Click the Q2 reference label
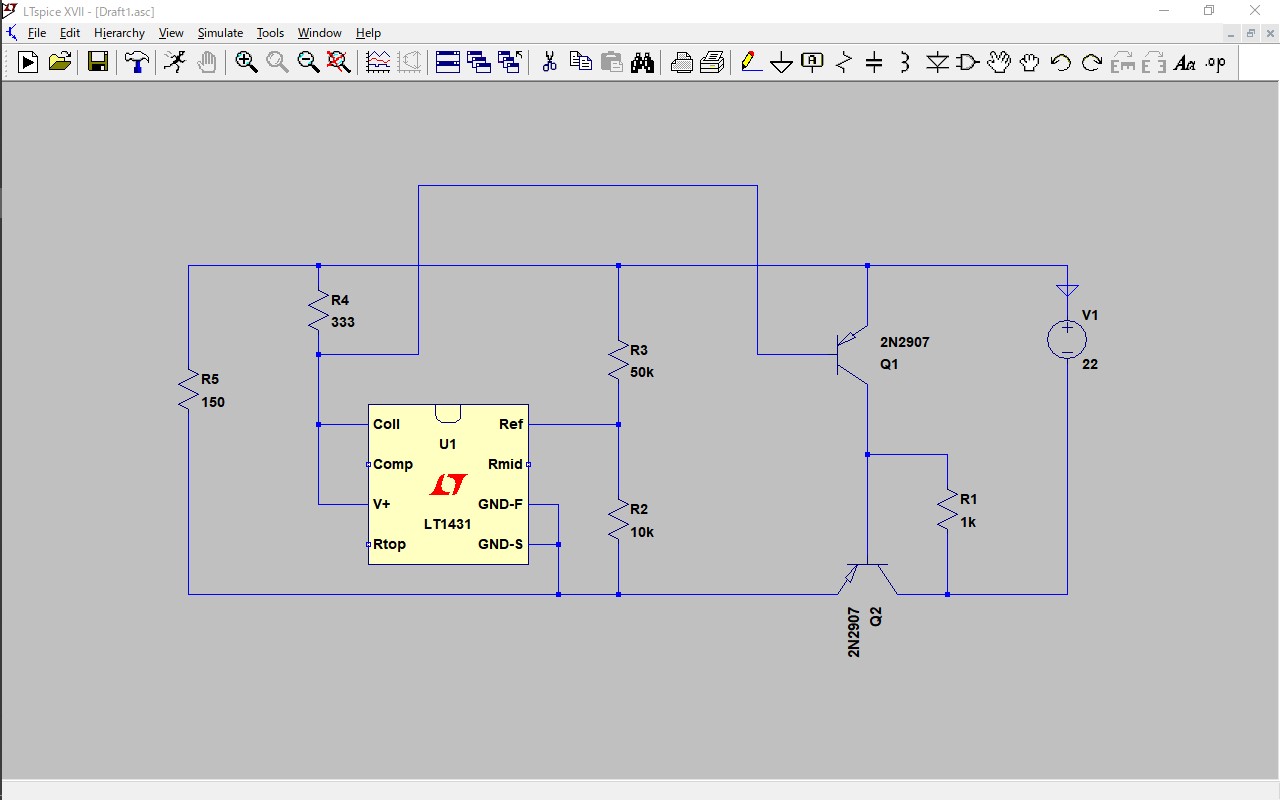Screen dimensions: 1280x800 point(876,616)
